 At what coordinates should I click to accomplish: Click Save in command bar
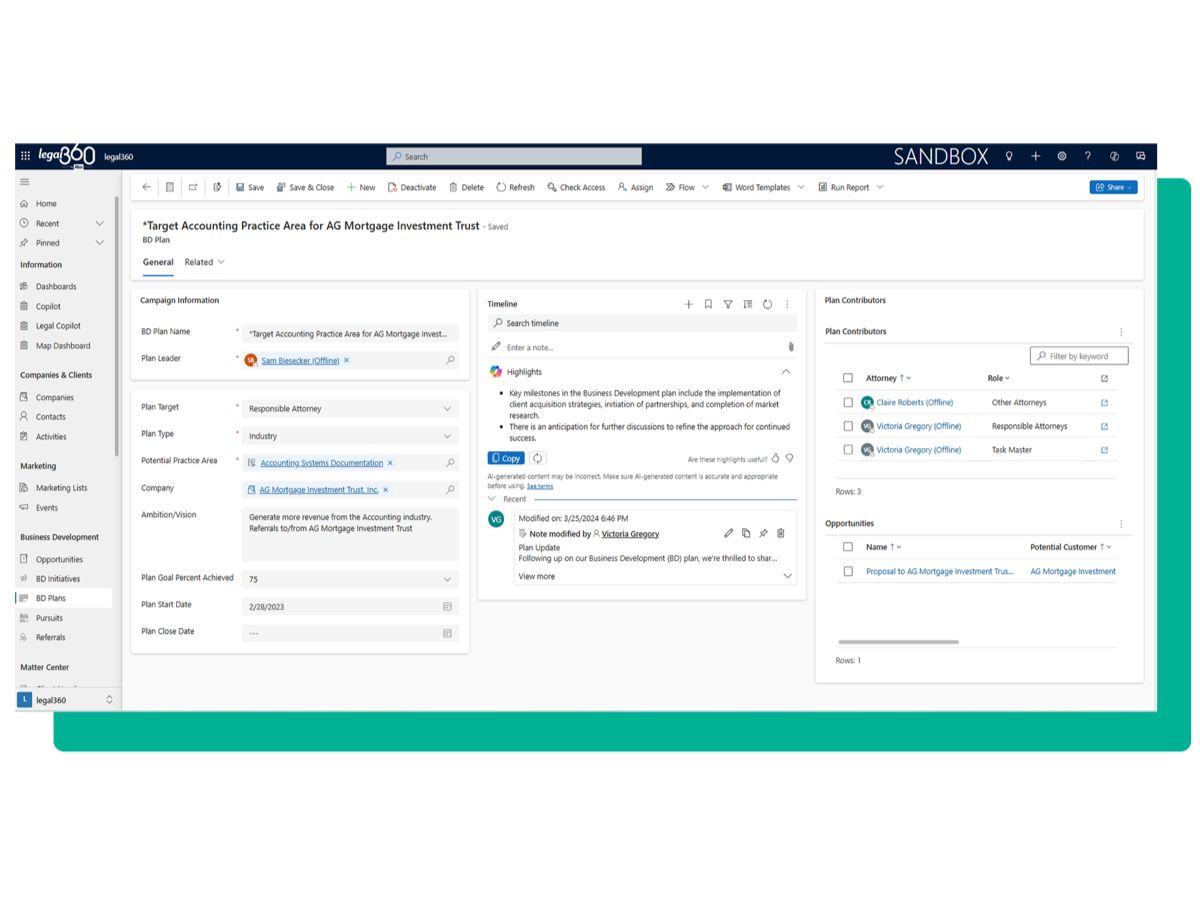coord(250,187)
